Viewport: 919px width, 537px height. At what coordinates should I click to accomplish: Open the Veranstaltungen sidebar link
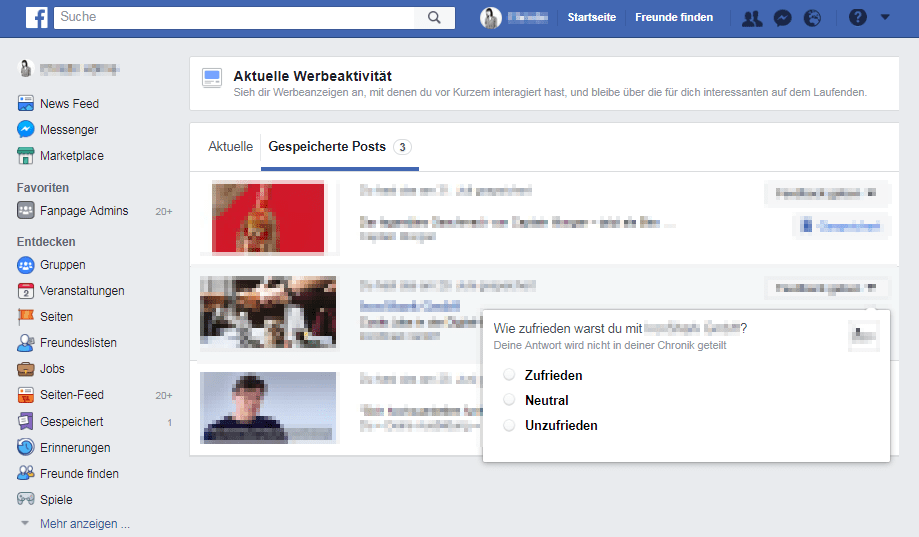click(82, 291)
